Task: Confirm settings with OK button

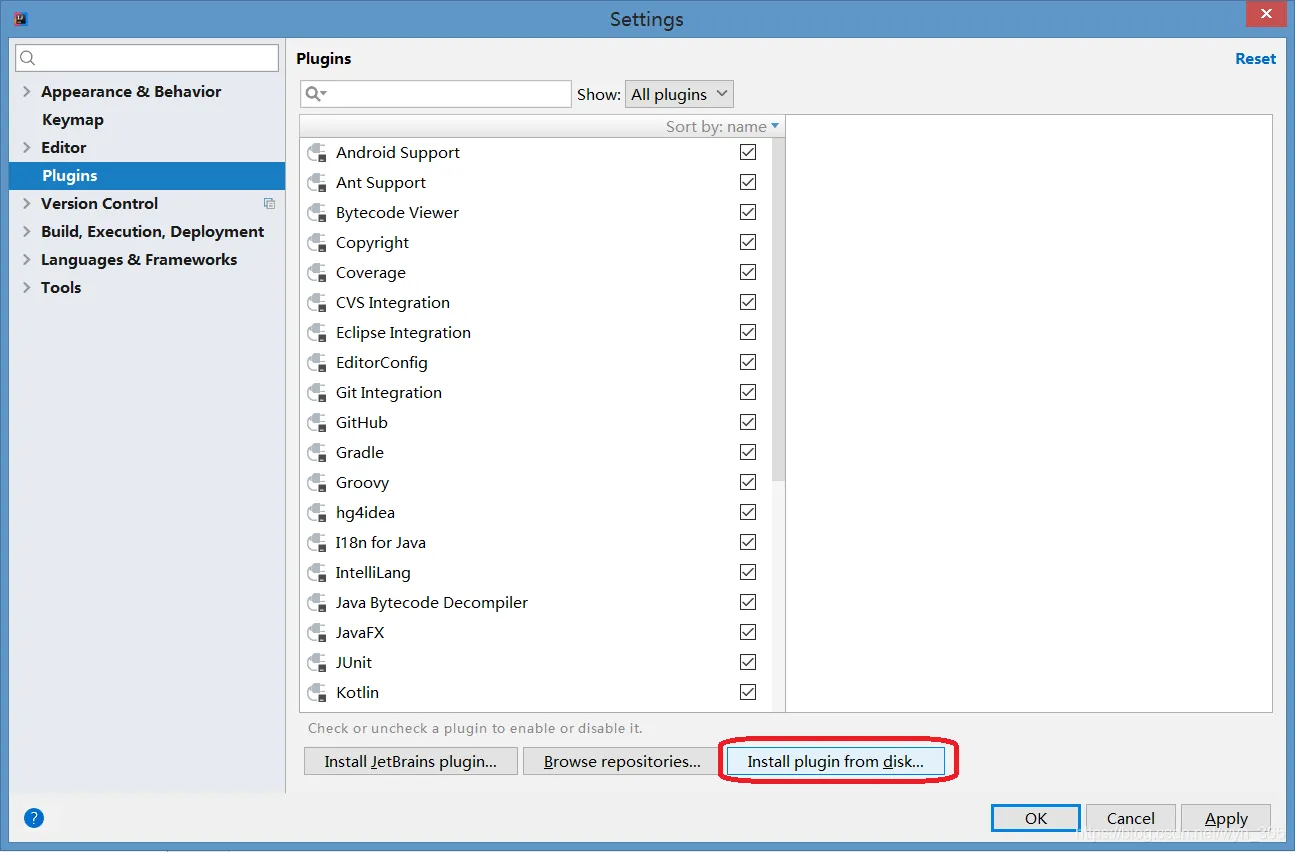Action: [x=1036, y=818]
